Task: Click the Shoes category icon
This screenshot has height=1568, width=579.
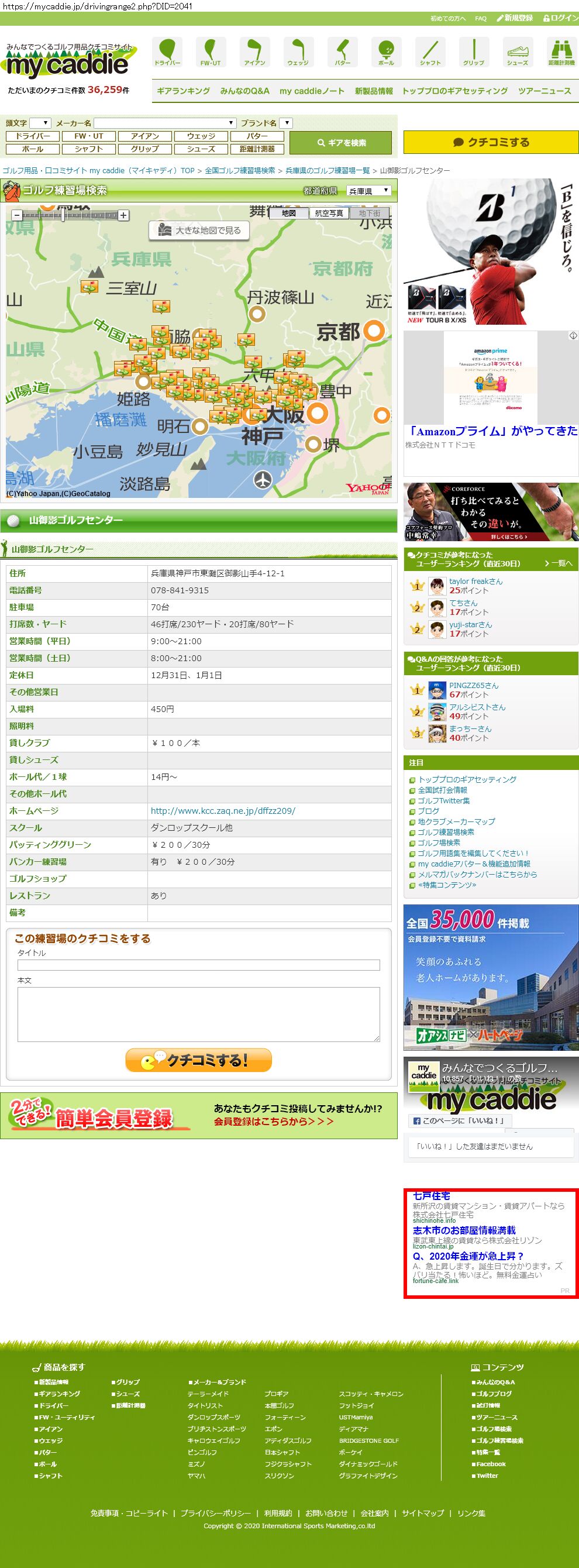Action: click(x=518, y=51)
